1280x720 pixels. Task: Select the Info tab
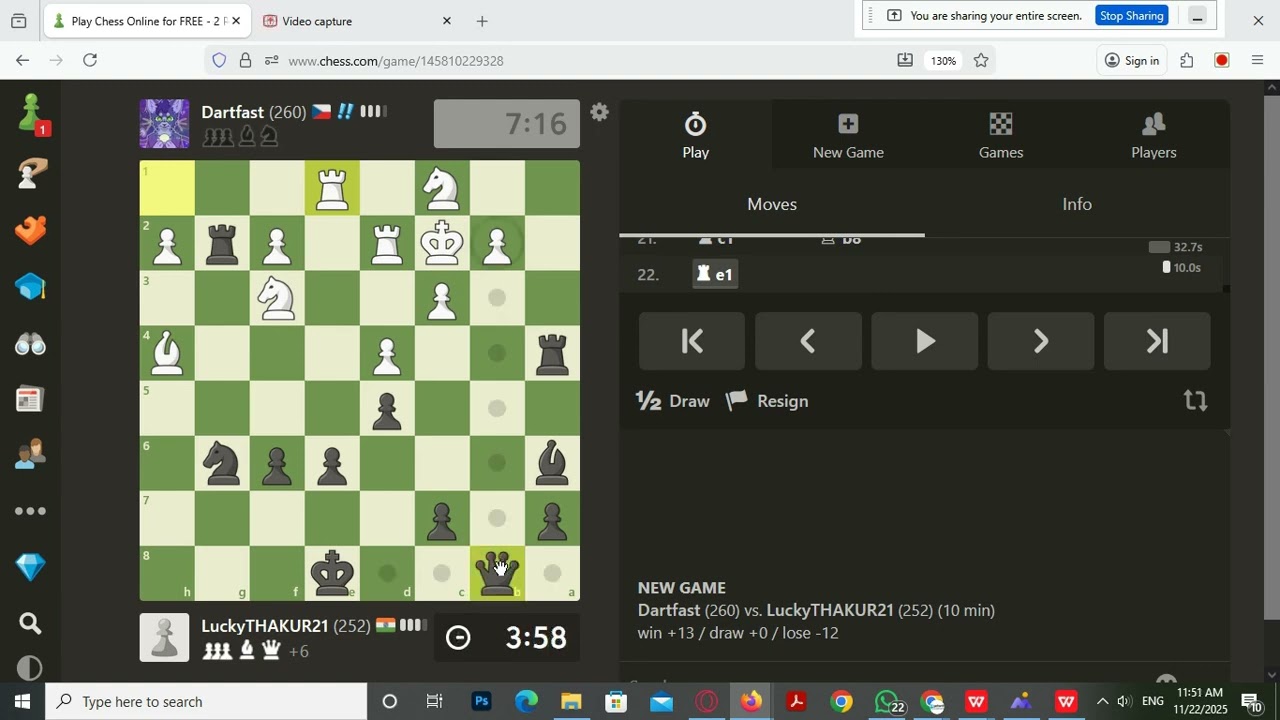coord(1077,204)
